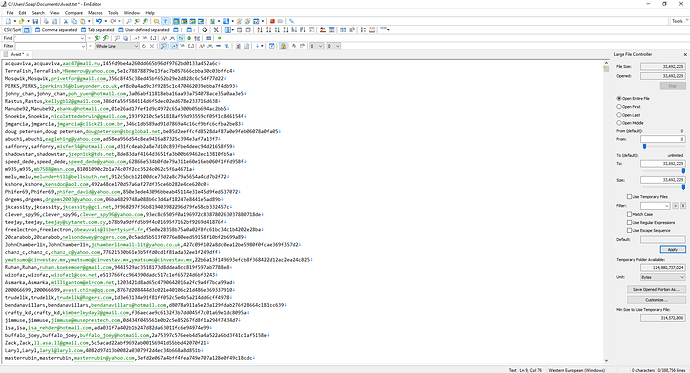Viewport: 690px width, 373px height.
Task: Click the Undo arrow icon
Action: click(99, 21)
